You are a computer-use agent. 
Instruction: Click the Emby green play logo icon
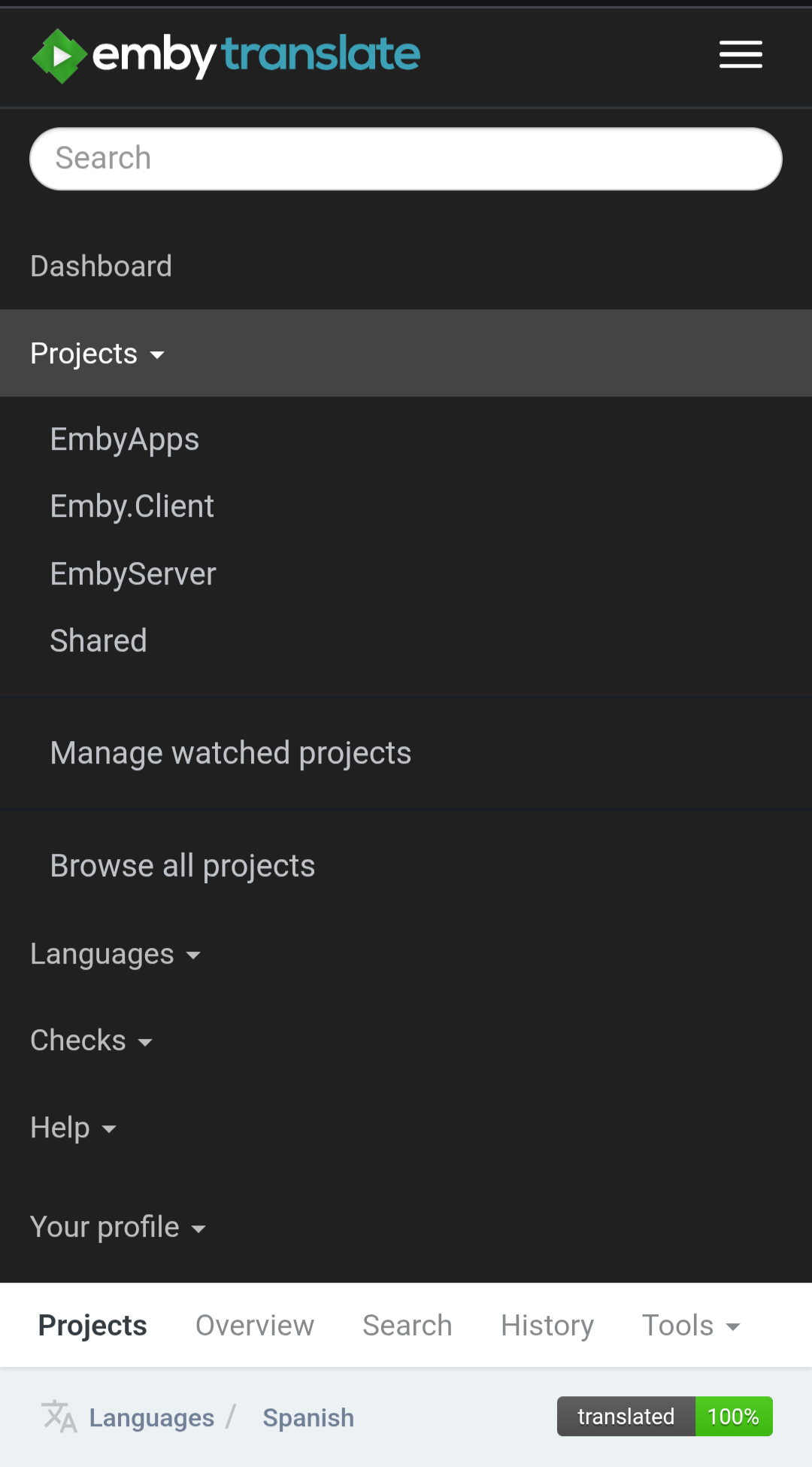click(59, 56)
